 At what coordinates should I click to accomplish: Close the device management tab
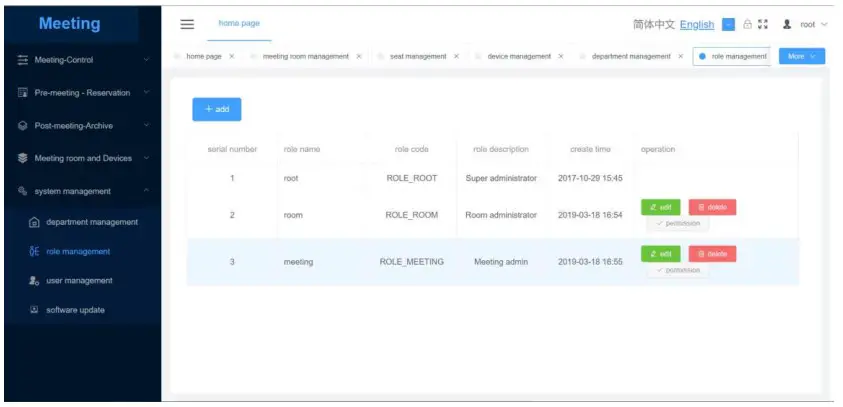pyautogui.click(x=561, y=56)
